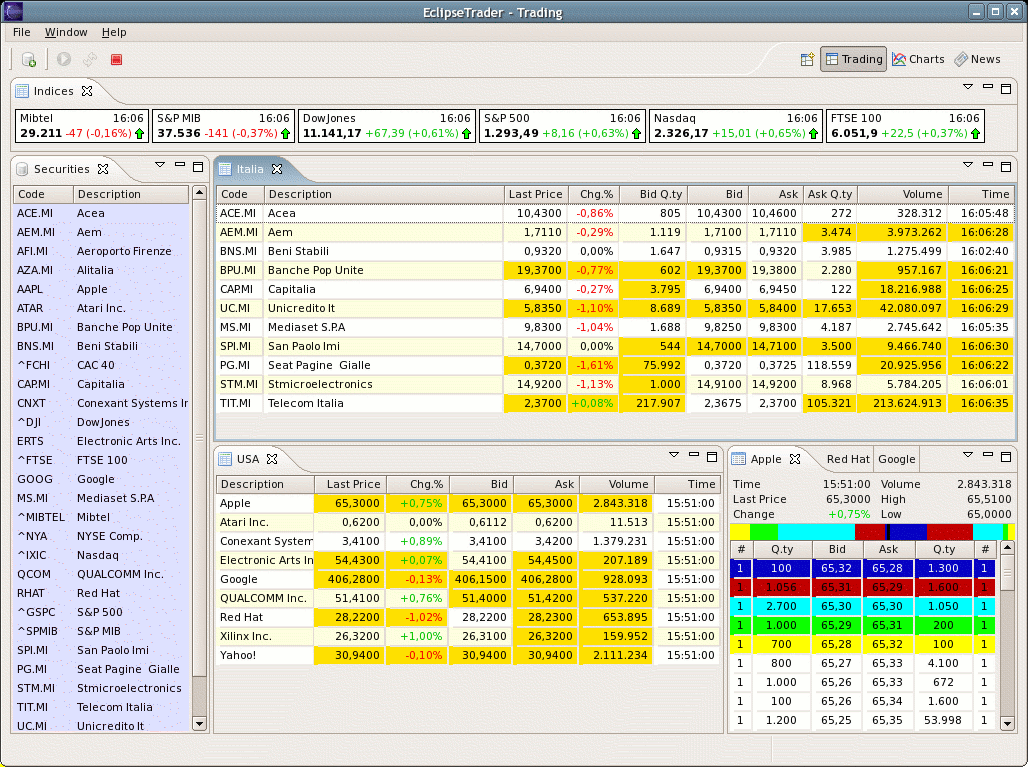Switch to the News perspective

coord(977,60)
